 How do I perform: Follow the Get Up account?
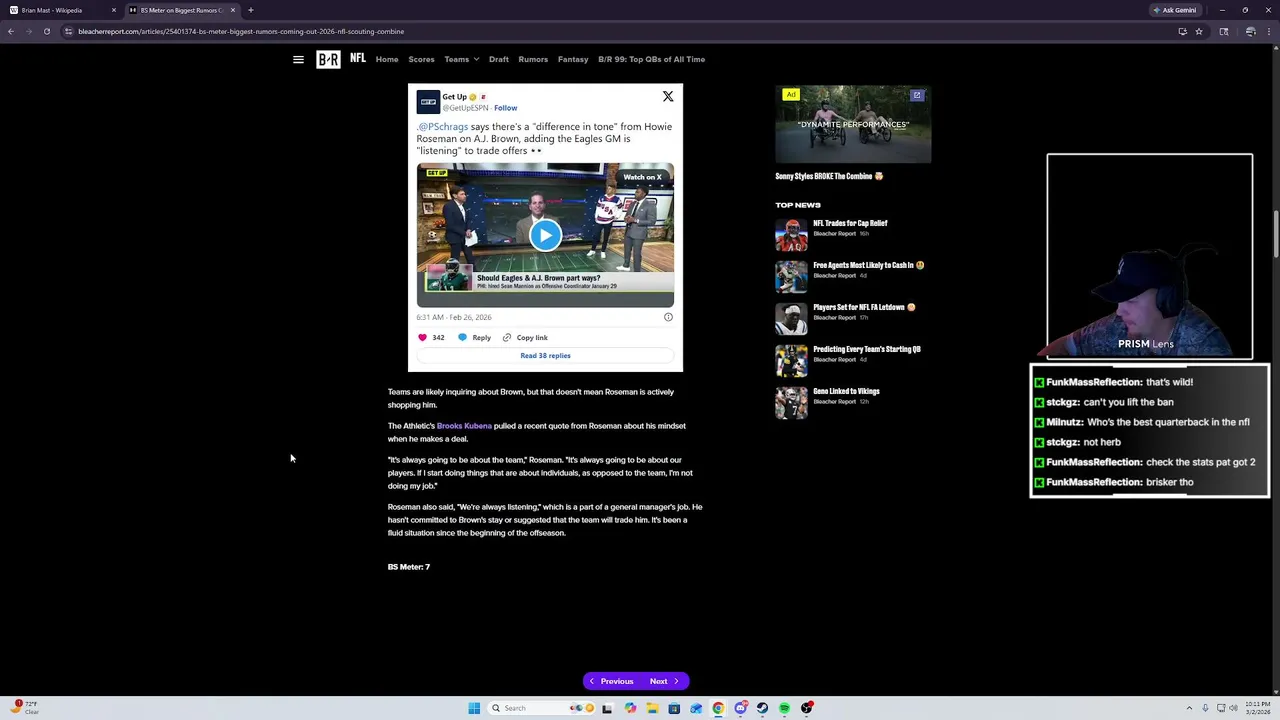[505, 108]
